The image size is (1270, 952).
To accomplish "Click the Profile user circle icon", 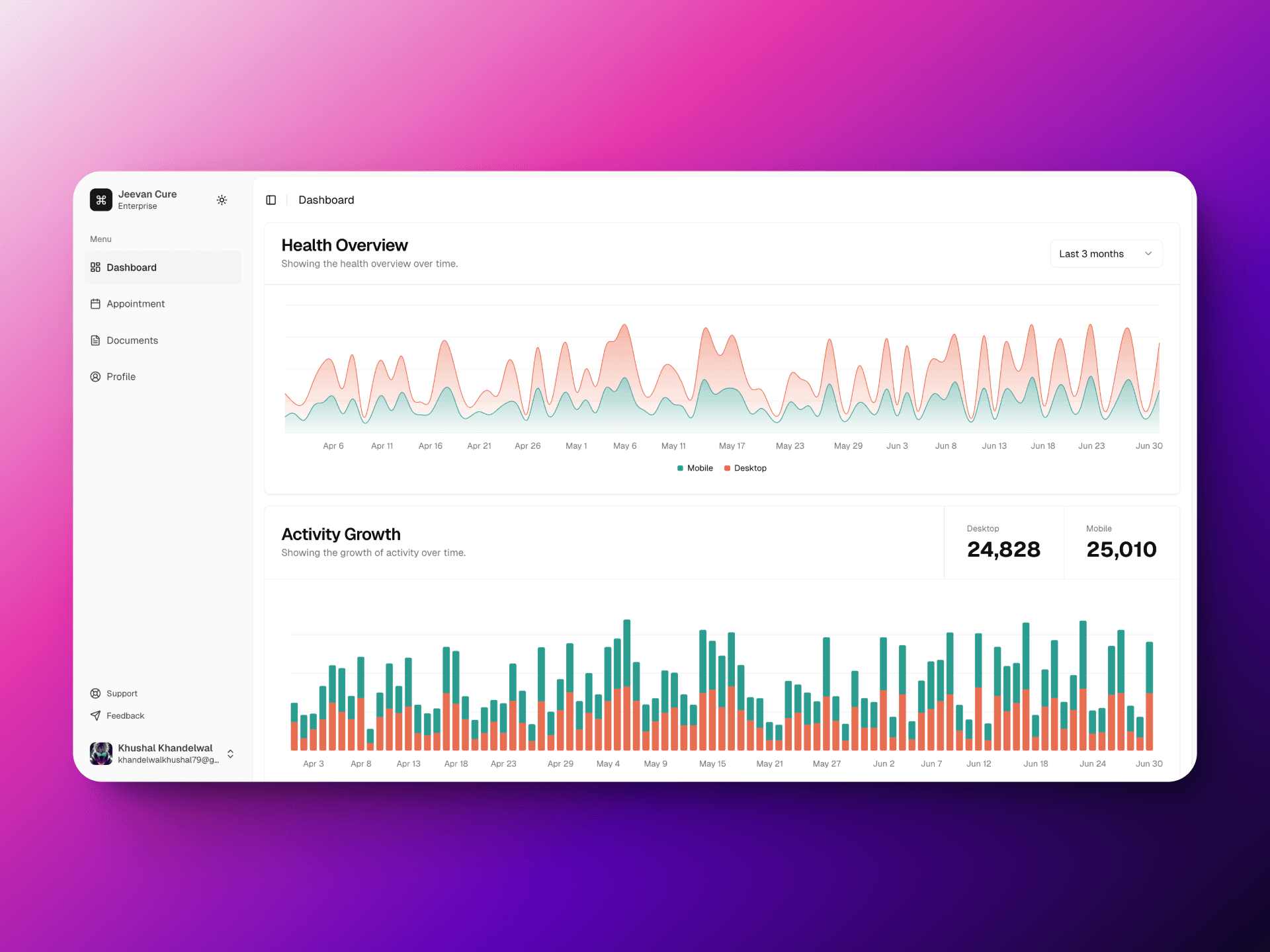I will tap(95, 377).
